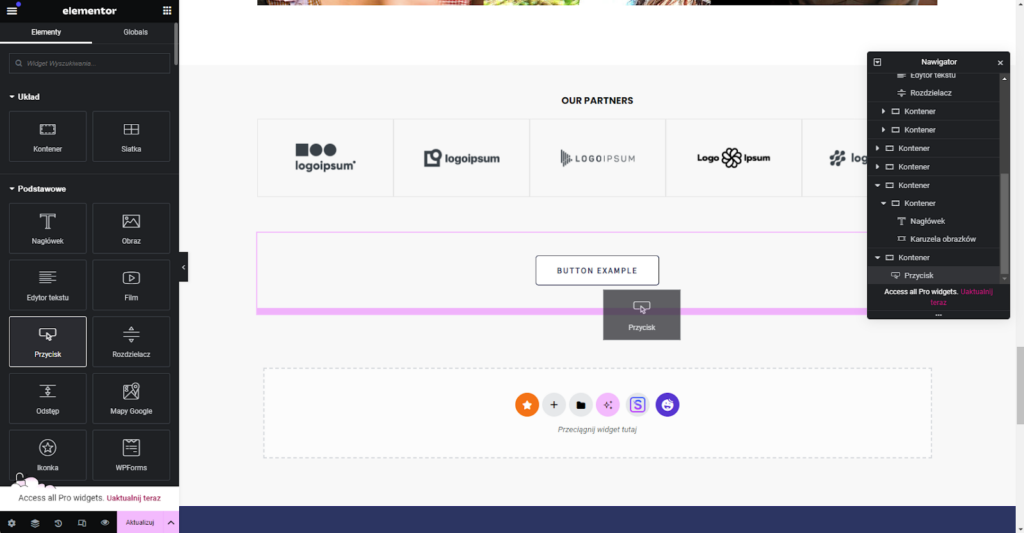Viewport: 1024px width, 533px height.
Task: Click the plus icon to add container
Action: coord(554,405)
